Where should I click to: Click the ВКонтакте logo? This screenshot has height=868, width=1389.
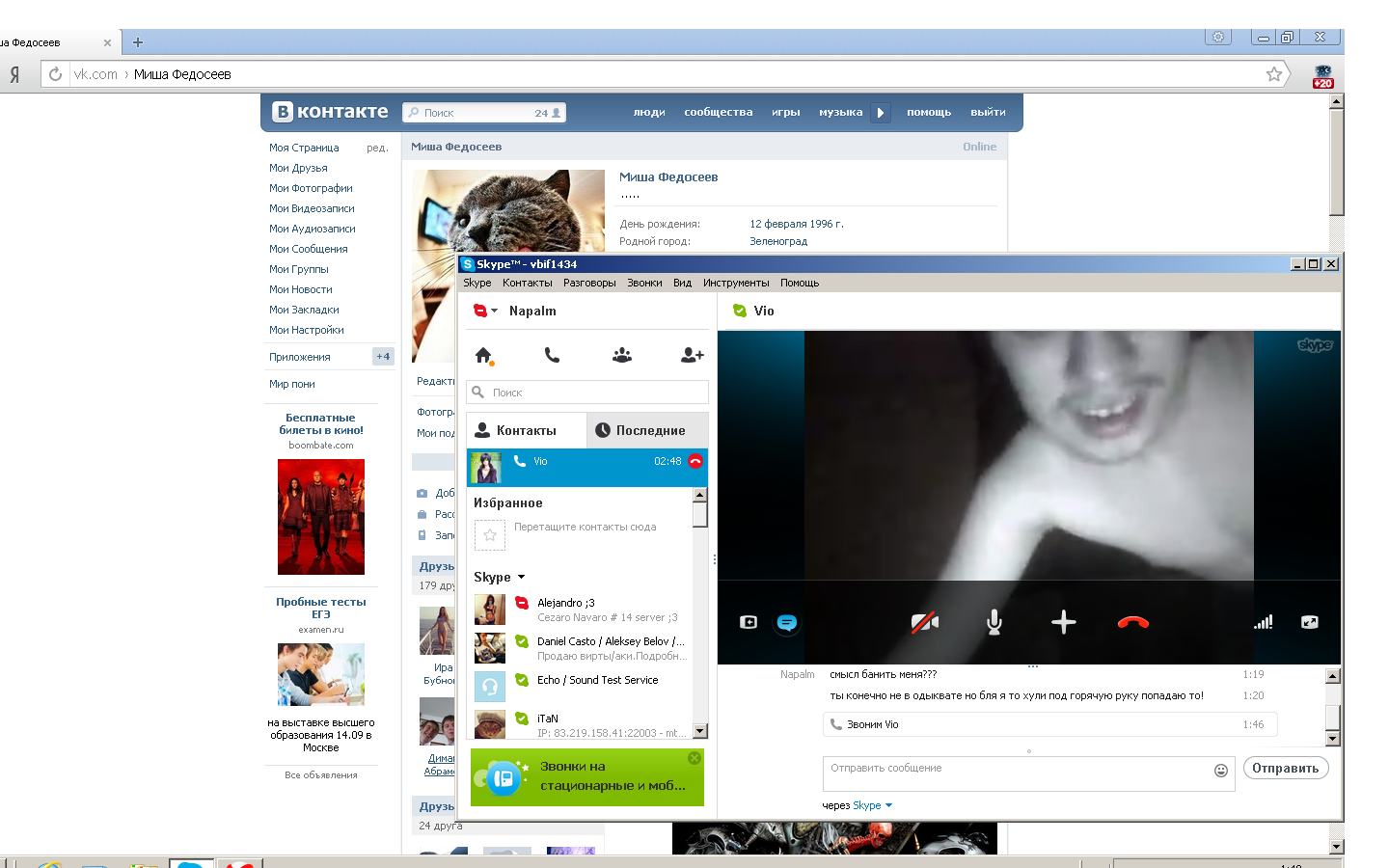coord(330,112)
